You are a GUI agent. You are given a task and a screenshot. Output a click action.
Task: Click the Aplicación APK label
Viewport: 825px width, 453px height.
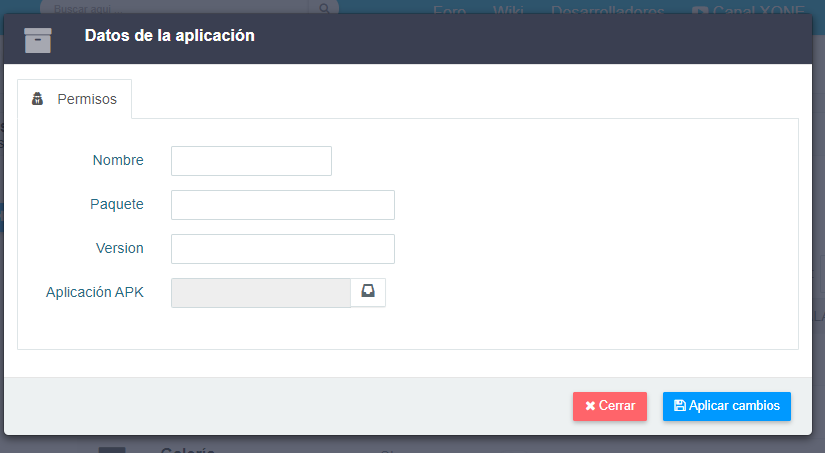(x=95, y=293)
